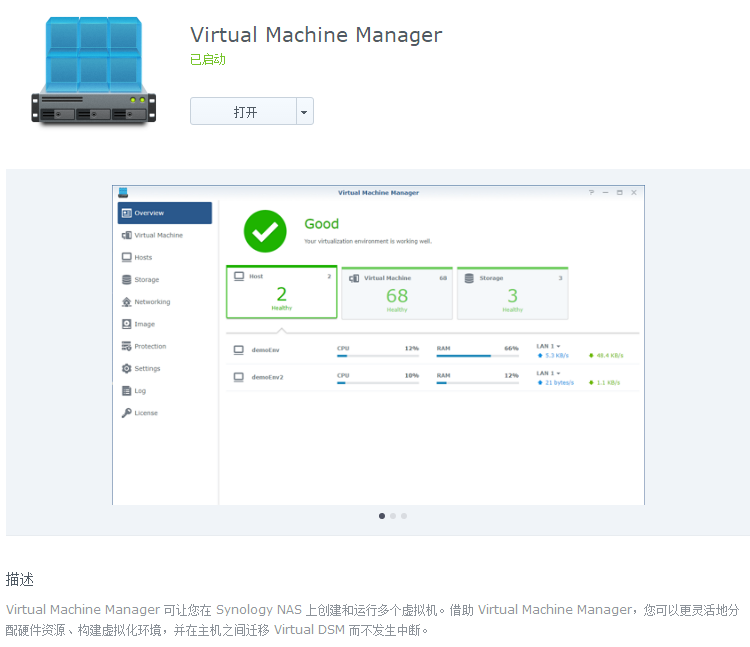Open the Overview tab in sidebar

(164, 213)
